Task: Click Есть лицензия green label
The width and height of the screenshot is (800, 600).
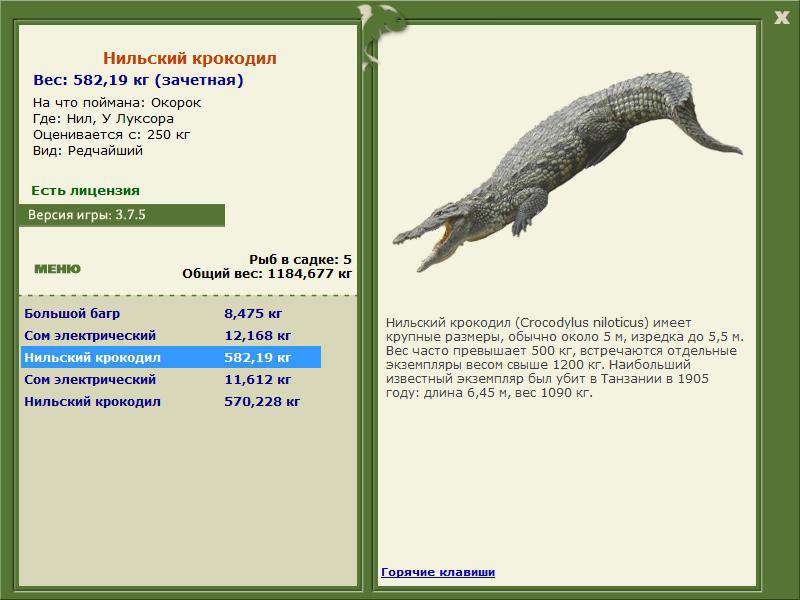Action: 86,191
